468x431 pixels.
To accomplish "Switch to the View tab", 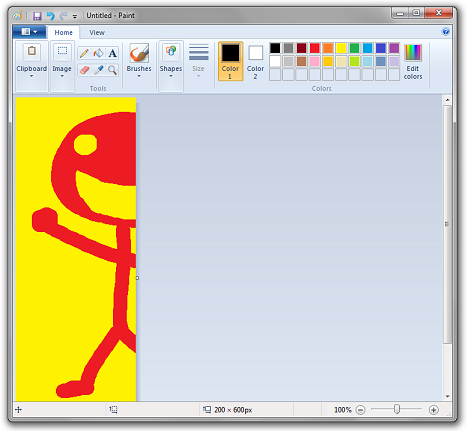I will 97,33.
